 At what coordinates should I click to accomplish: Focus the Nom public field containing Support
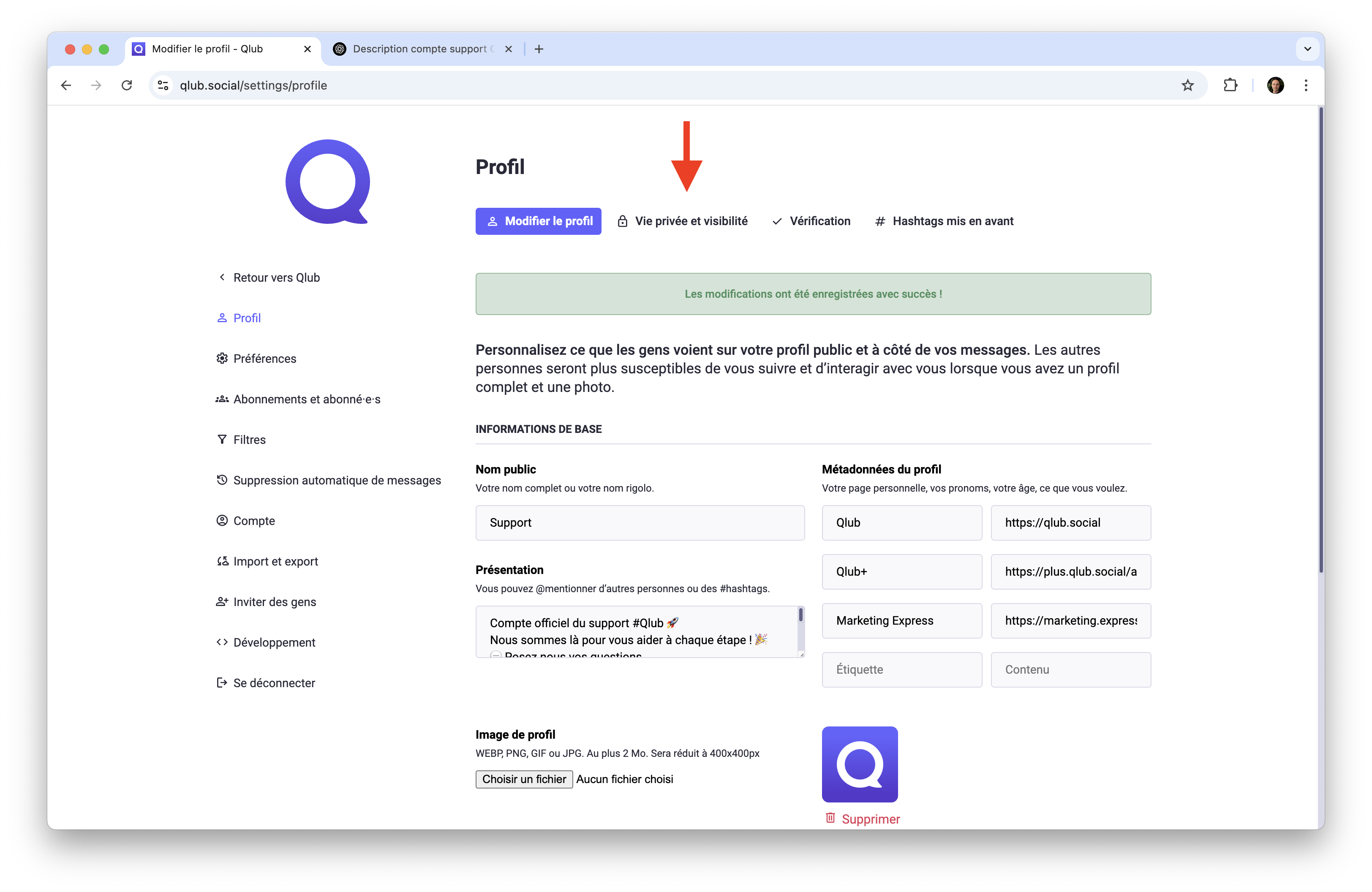(x=640, y=522)
